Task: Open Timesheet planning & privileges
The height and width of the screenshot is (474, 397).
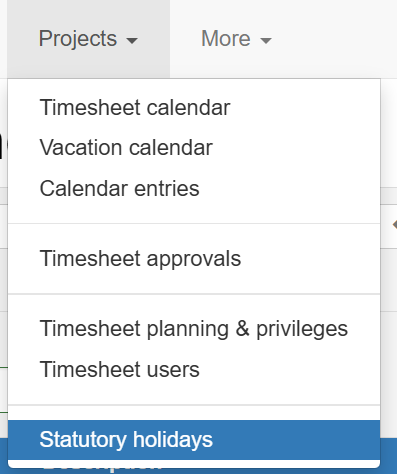Action: 194,329
